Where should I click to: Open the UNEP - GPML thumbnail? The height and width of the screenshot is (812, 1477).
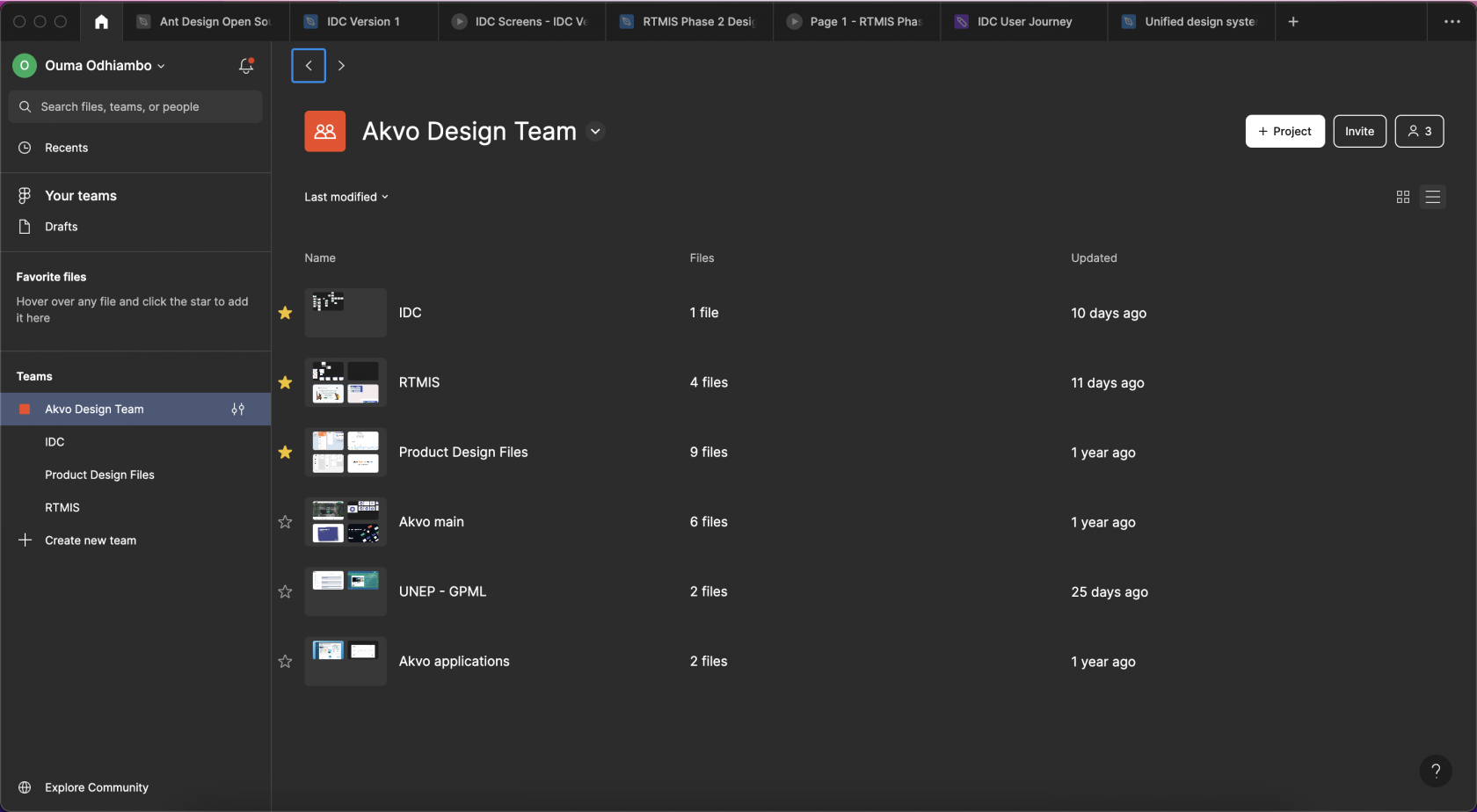pyautogui.click(x=346, y=591)
